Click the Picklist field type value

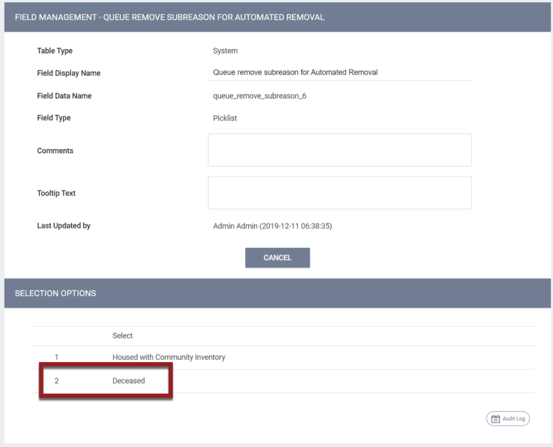(225, 118)
